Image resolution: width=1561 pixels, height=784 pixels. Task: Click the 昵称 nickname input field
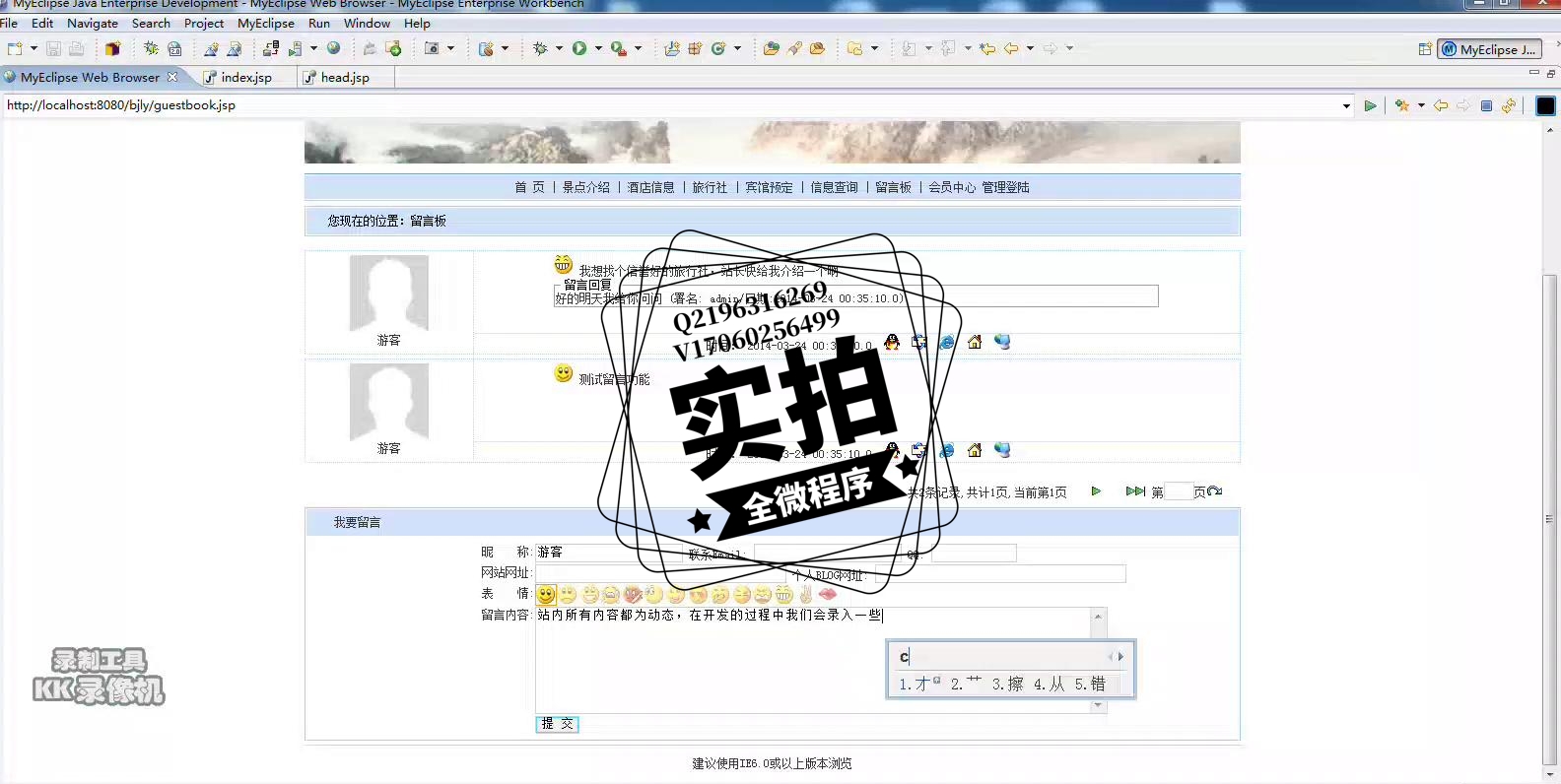609,553
